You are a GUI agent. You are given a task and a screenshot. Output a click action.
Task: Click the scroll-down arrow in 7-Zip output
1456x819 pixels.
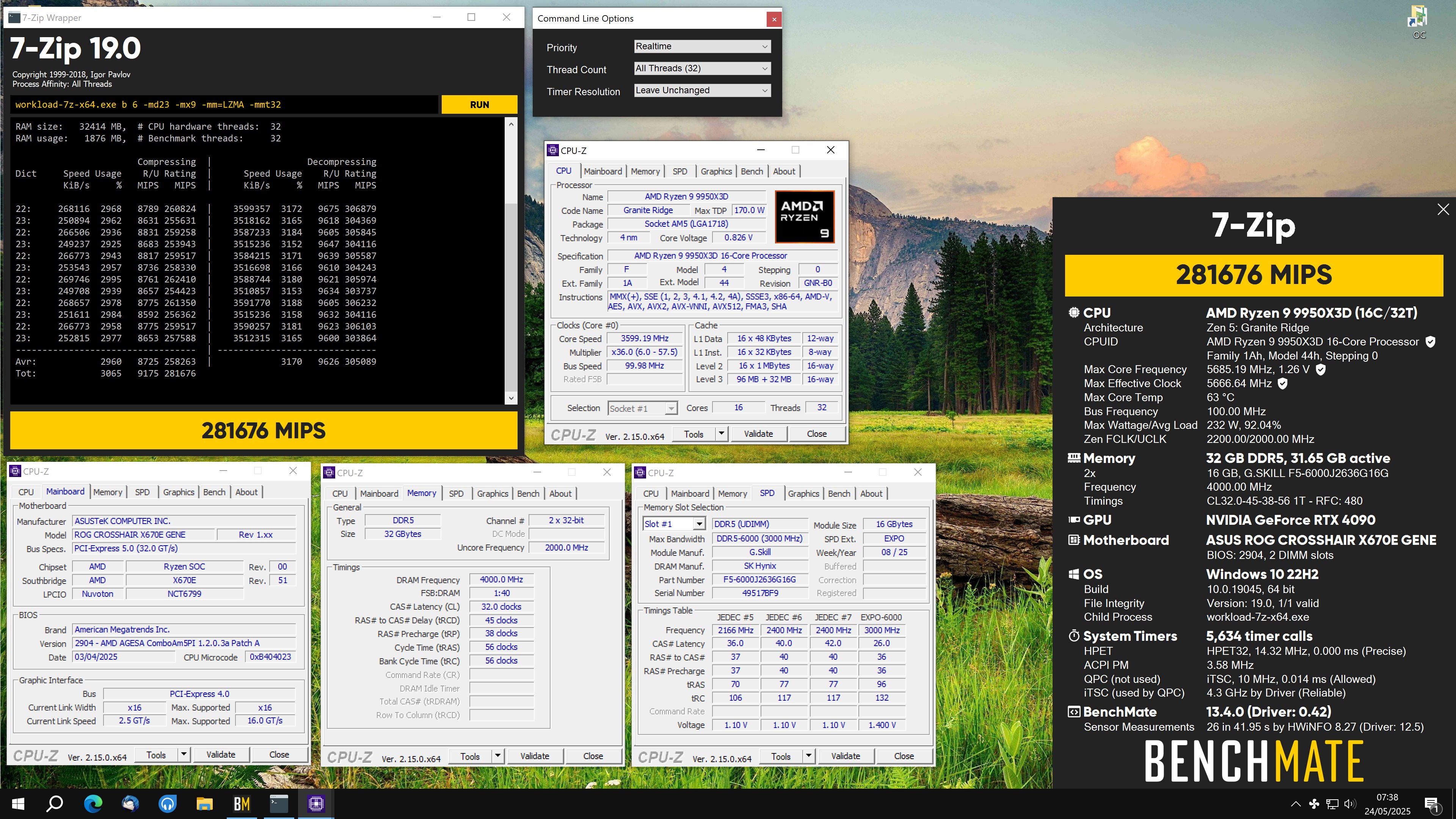[511, 398]
